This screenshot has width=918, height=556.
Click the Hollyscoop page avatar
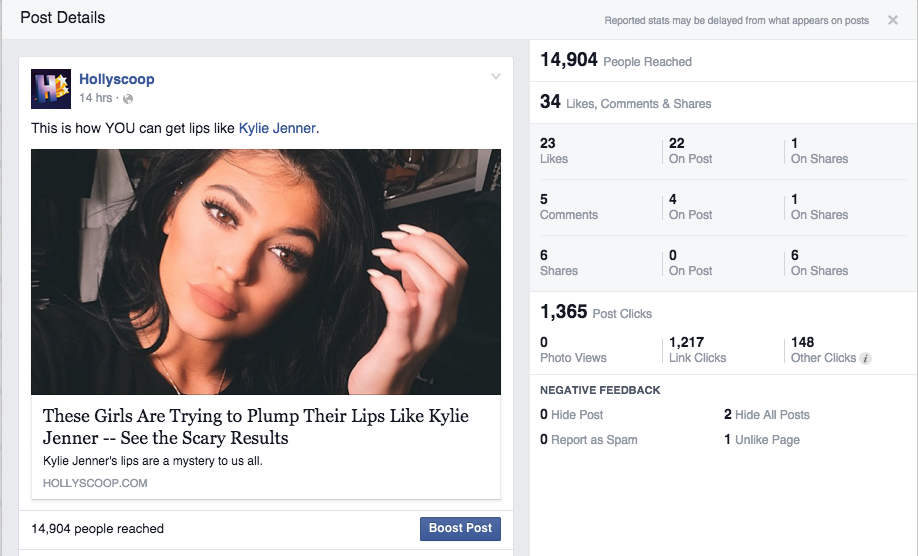(x=51, y=89)
